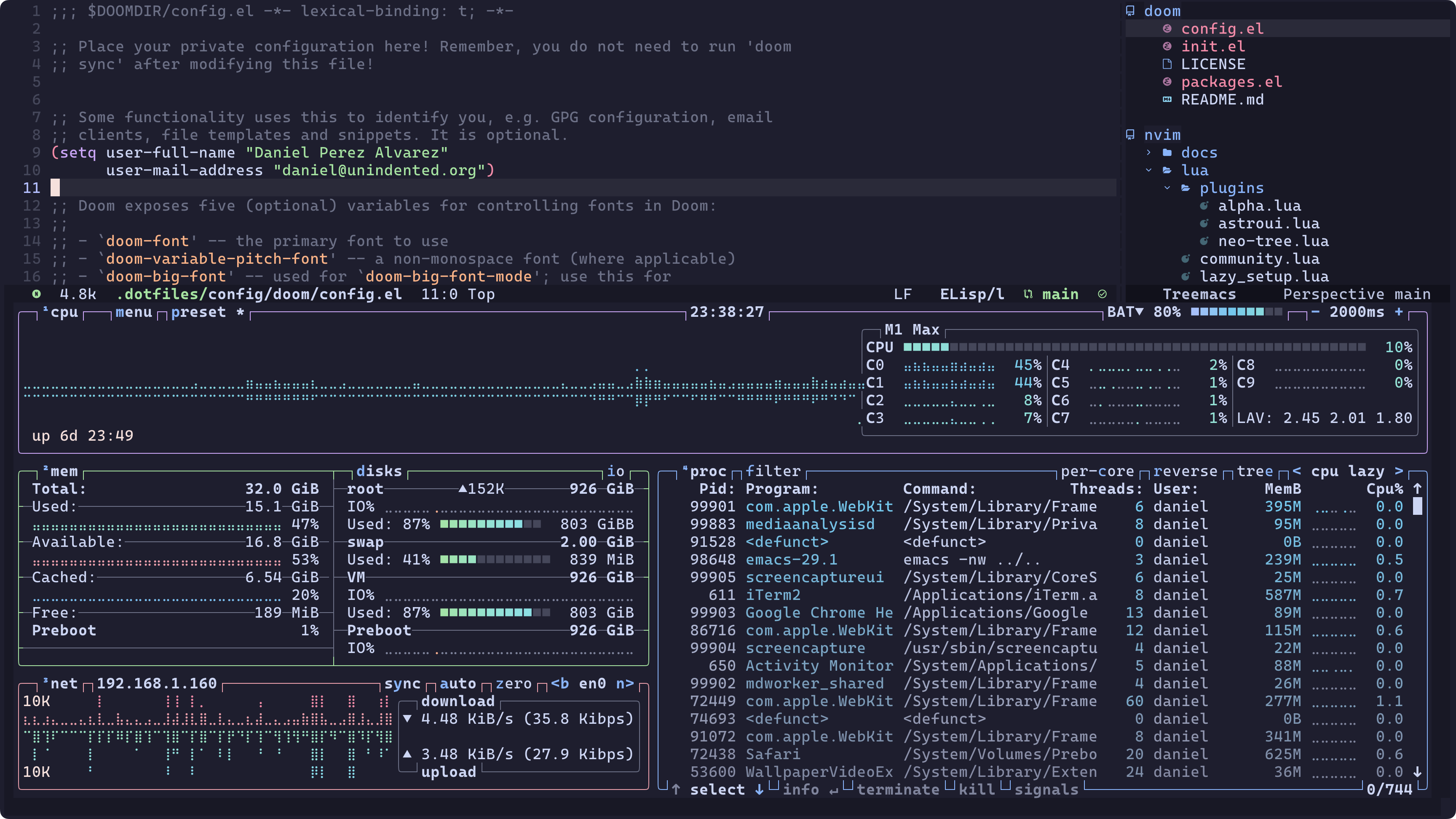Image resolution: width=1456 pixels, height=819 pixels.
Task: Click the README.md markdown file icon
Action: (1167, 99)
